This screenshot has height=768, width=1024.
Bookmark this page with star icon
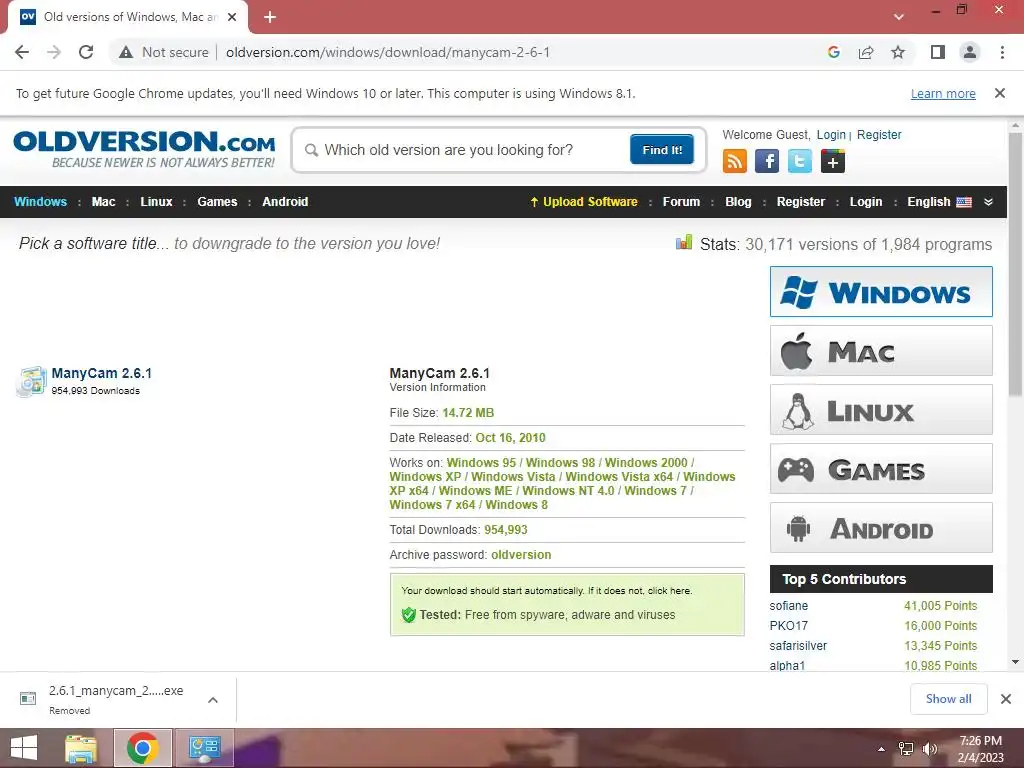click(898, 52)
